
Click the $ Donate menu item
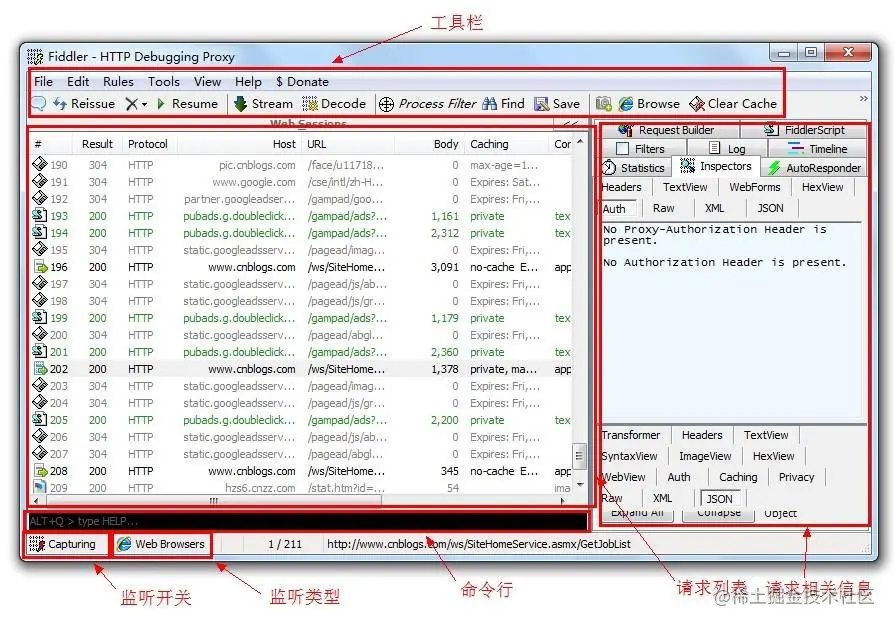(x=302, y=82)
